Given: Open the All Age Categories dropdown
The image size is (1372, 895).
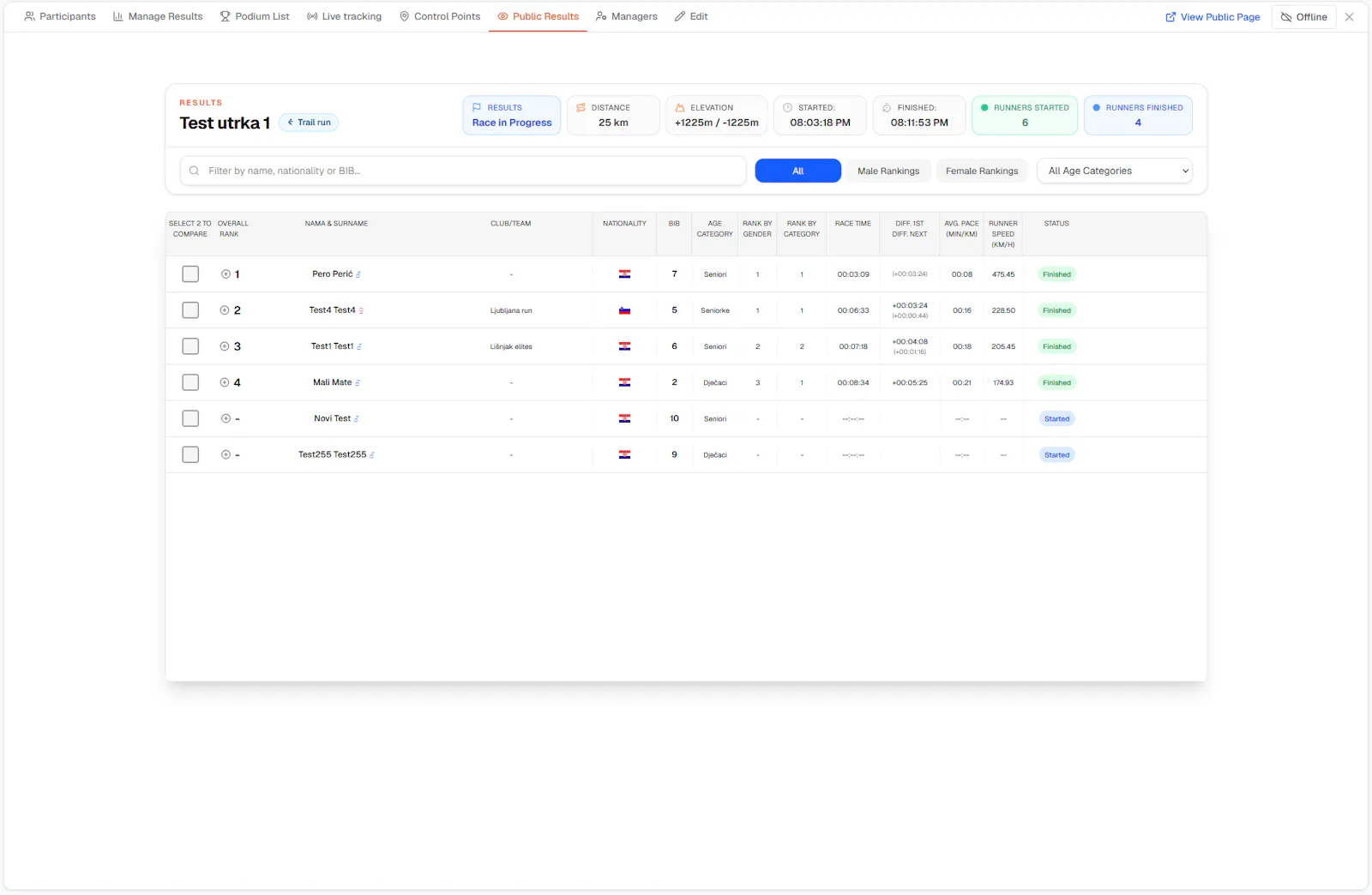Looking at the screenshot, I should [x=1115, y=171].
